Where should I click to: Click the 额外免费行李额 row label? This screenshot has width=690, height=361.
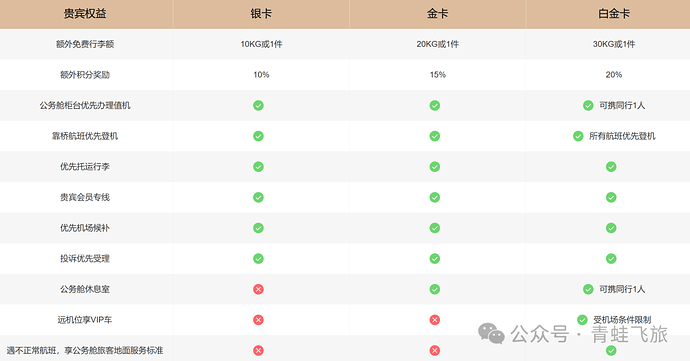pyautogui.click(x=85, y=44)
